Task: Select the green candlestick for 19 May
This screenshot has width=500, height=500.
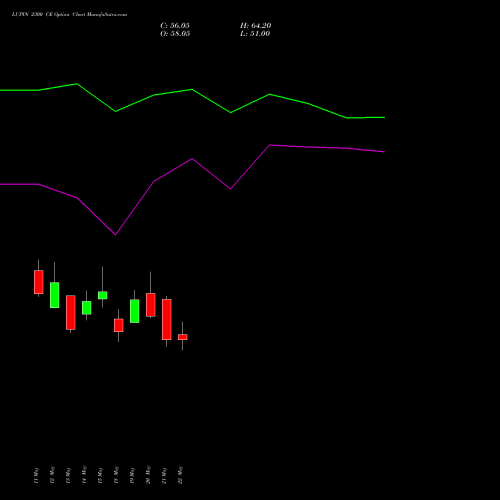Action: pyautogui.click(x=135, y=311)
